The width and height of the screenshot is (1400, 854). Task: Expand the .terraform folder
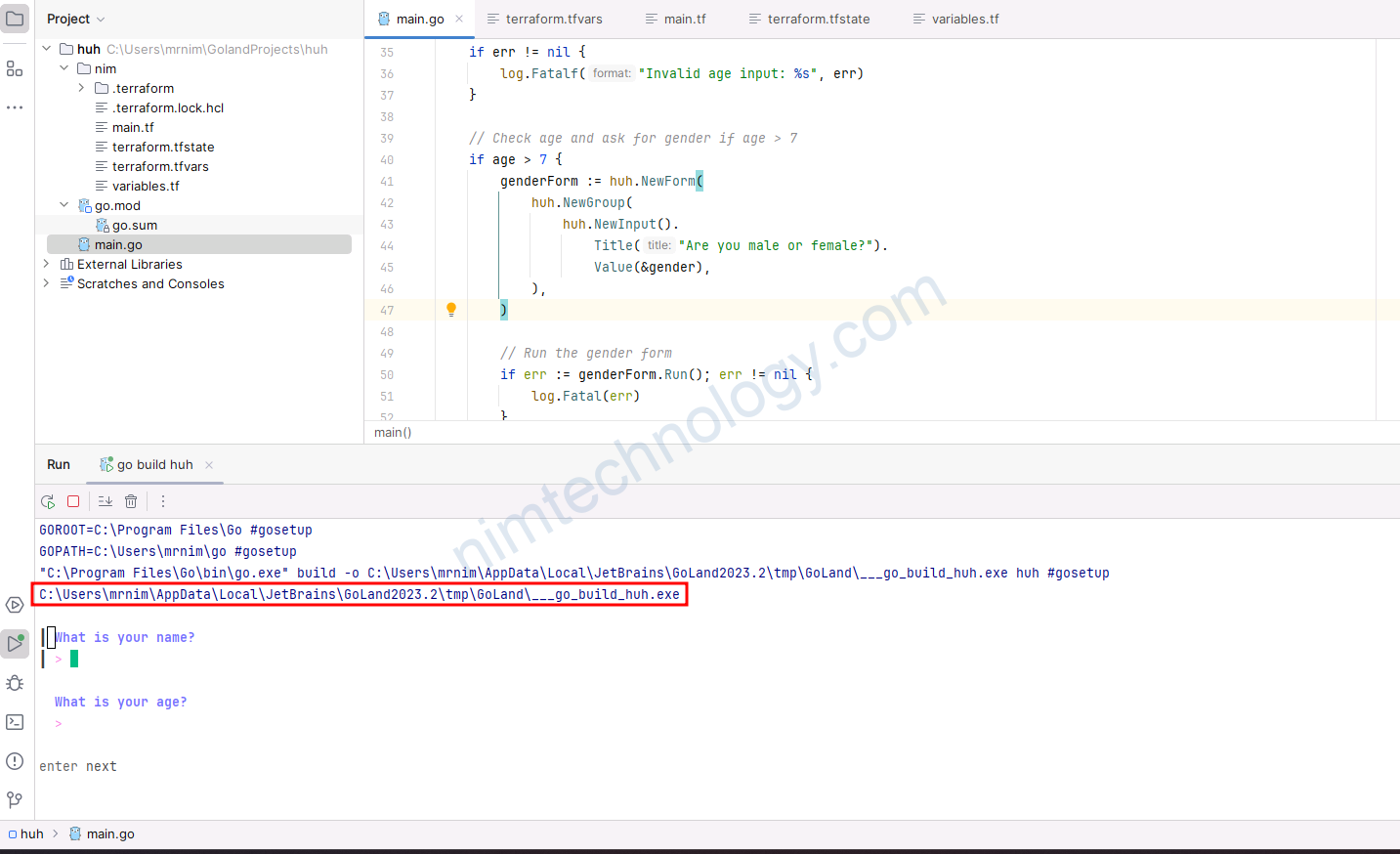point(82,88)
